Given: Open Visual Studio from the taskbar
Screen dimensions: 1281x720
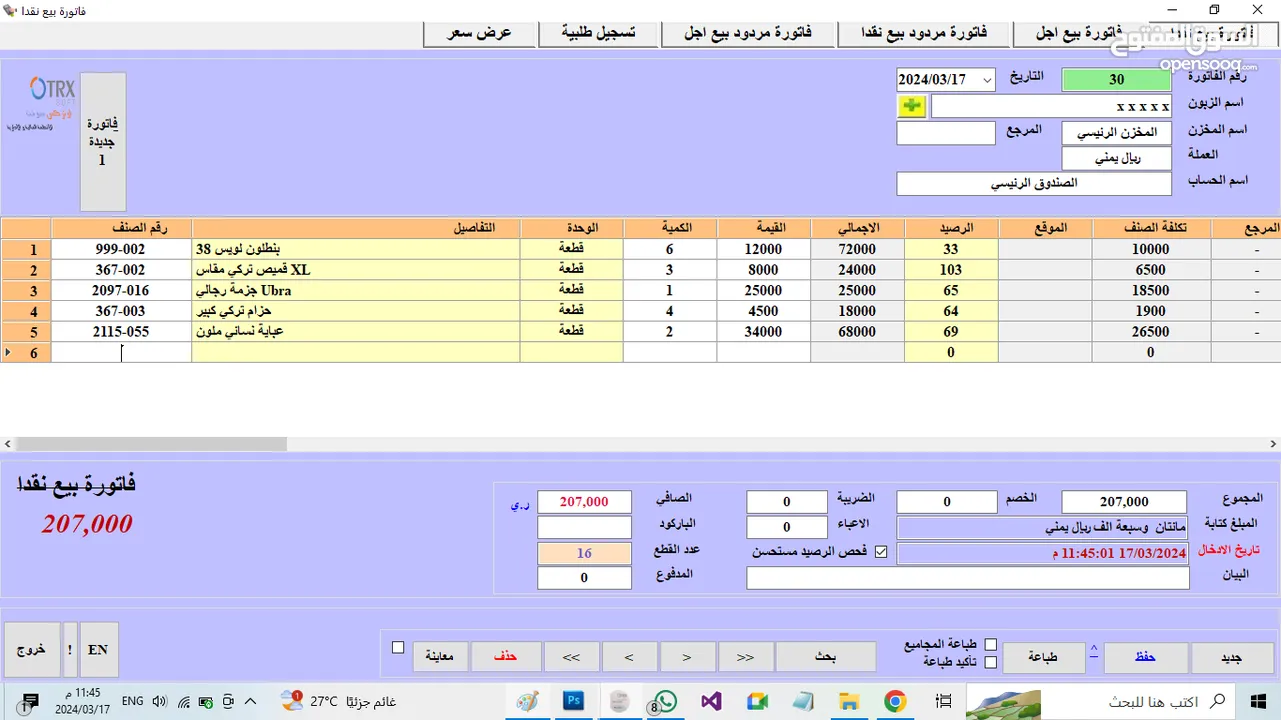Looking at the screenshot, I should [711, 701].
